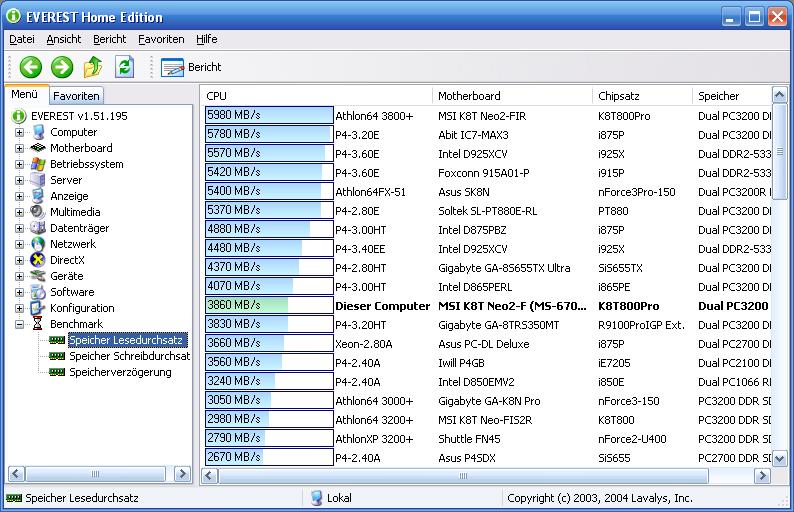
Task: Refresh the view using the refresh icon
Action: click(124, 67)
